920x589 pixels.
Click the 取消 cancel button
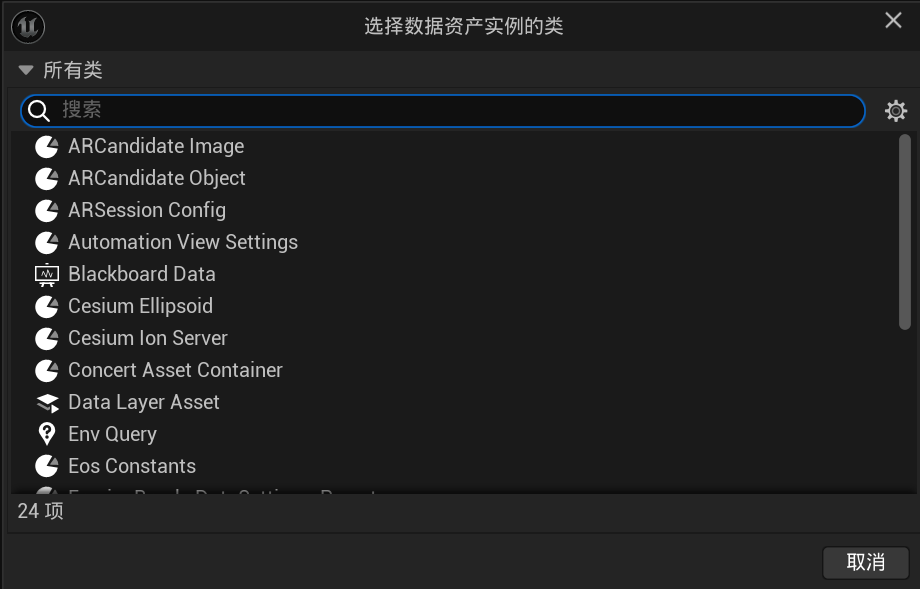pyautogui.click(x=865, y=562)
